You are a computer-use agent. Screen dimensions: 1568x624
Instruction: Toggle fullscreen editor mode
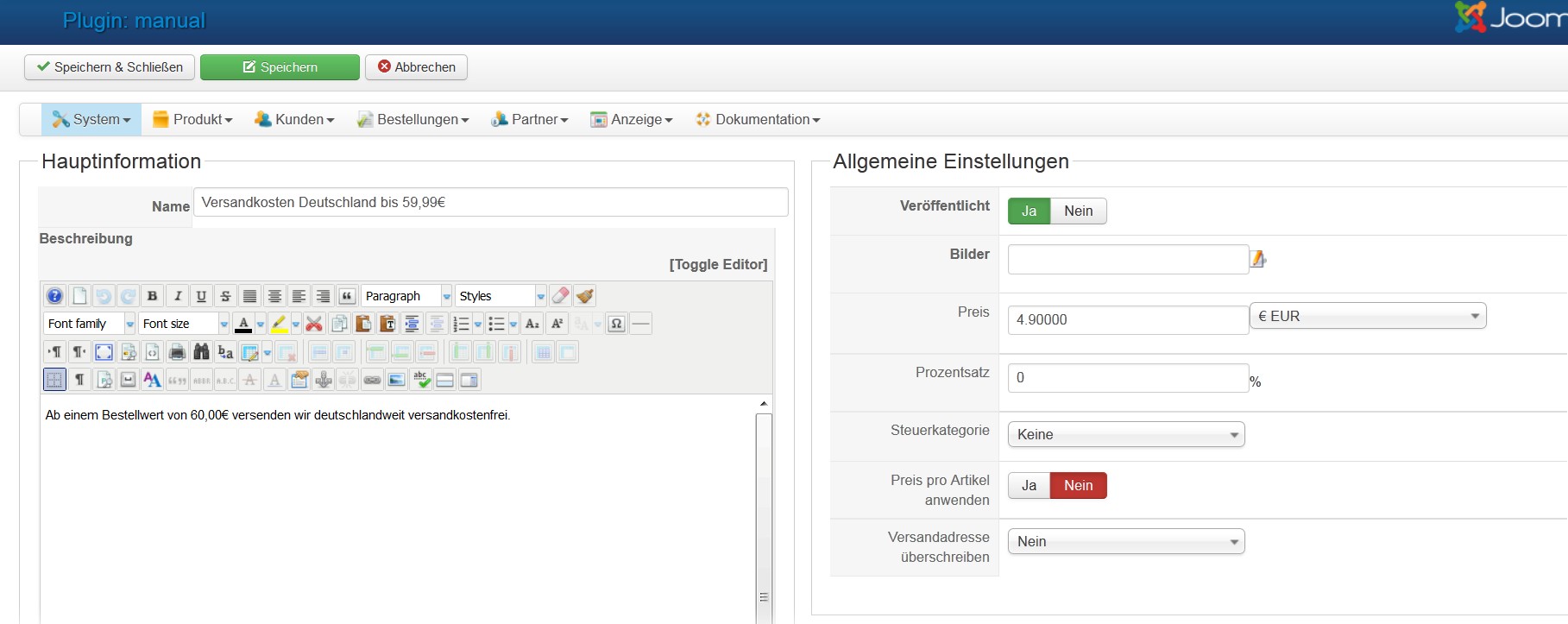point(104,352)
